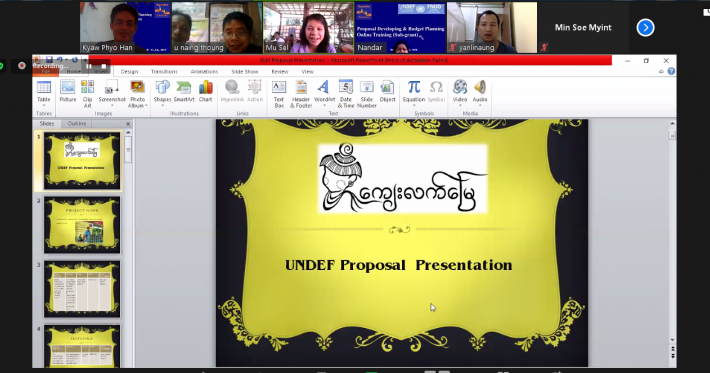Viewport: 710px width, 373px height.
Task: Pause the Zoom recording
Action: coord(89,66)
